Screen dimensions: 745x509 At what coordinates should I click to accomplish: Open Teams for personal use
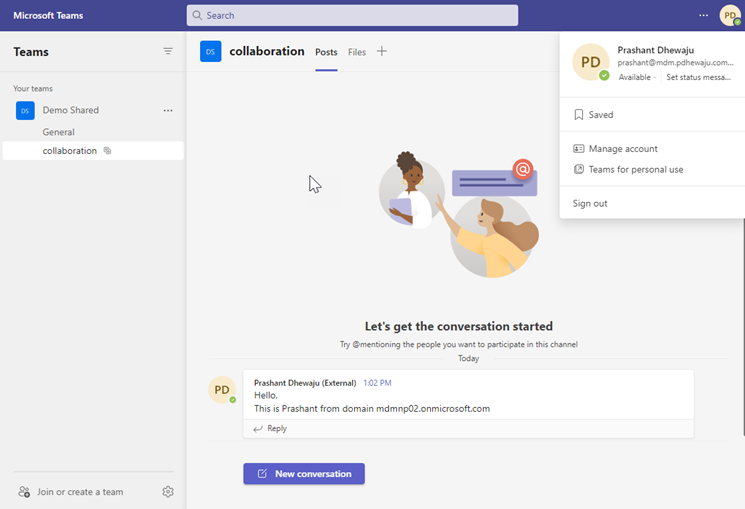coord(652,169)
